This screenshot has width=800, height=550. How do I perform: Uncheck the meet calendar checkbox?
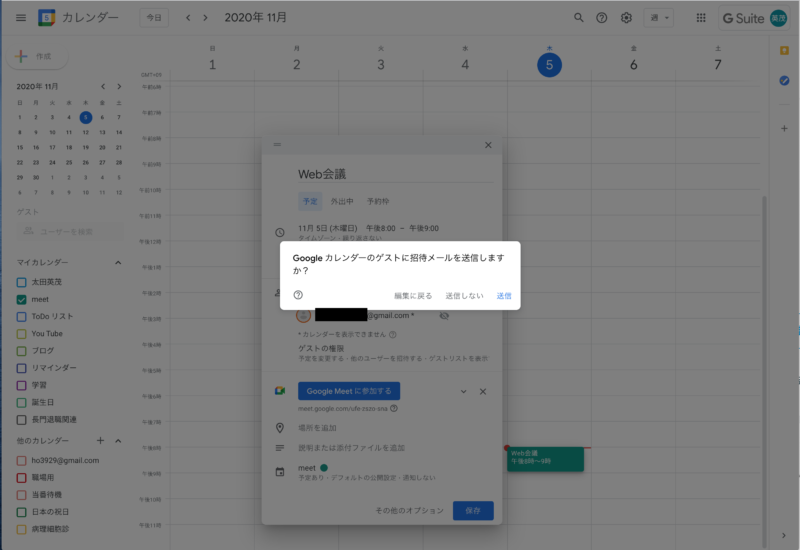point(21,299)
